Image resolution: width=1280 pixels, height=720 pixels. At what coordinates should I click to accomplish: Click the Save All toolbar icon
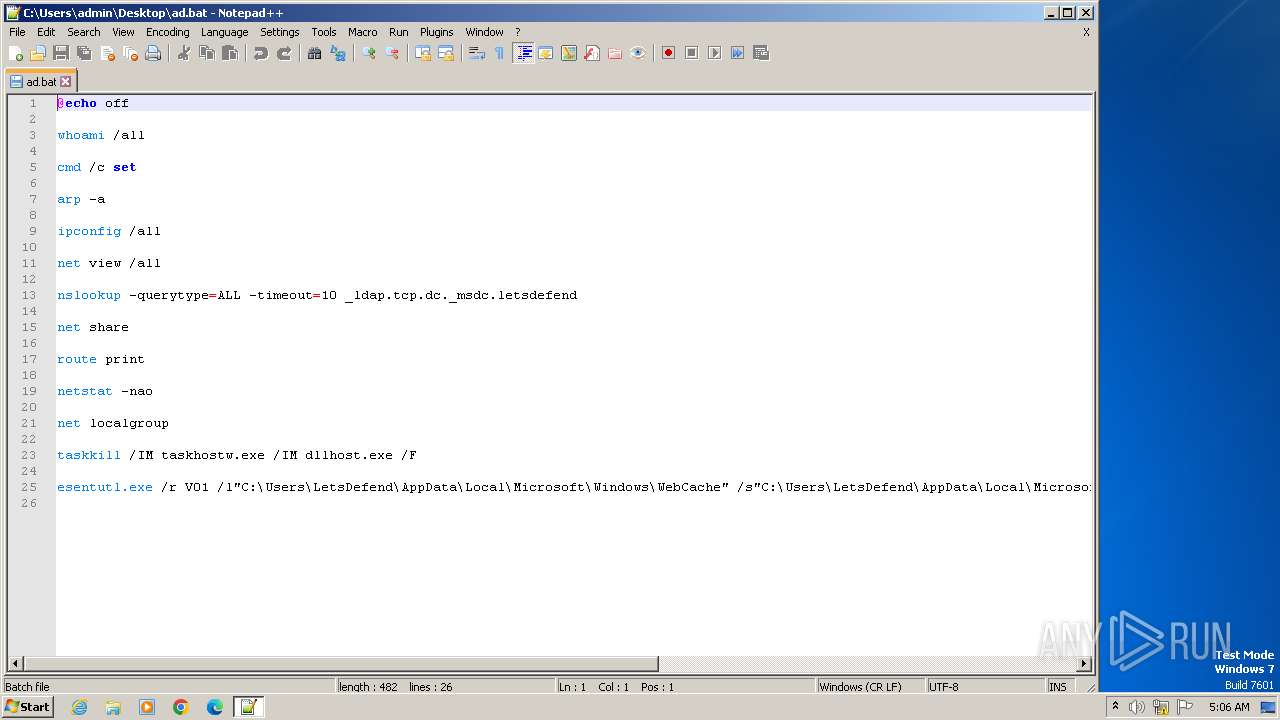[x=84, y=53]
